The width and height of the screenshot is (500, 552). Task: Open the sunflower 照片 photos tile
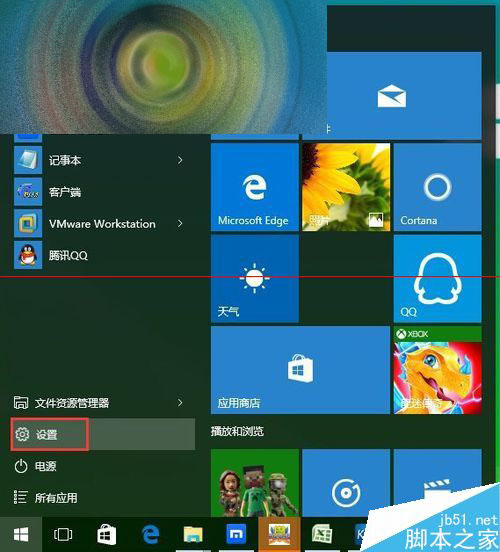346,187
